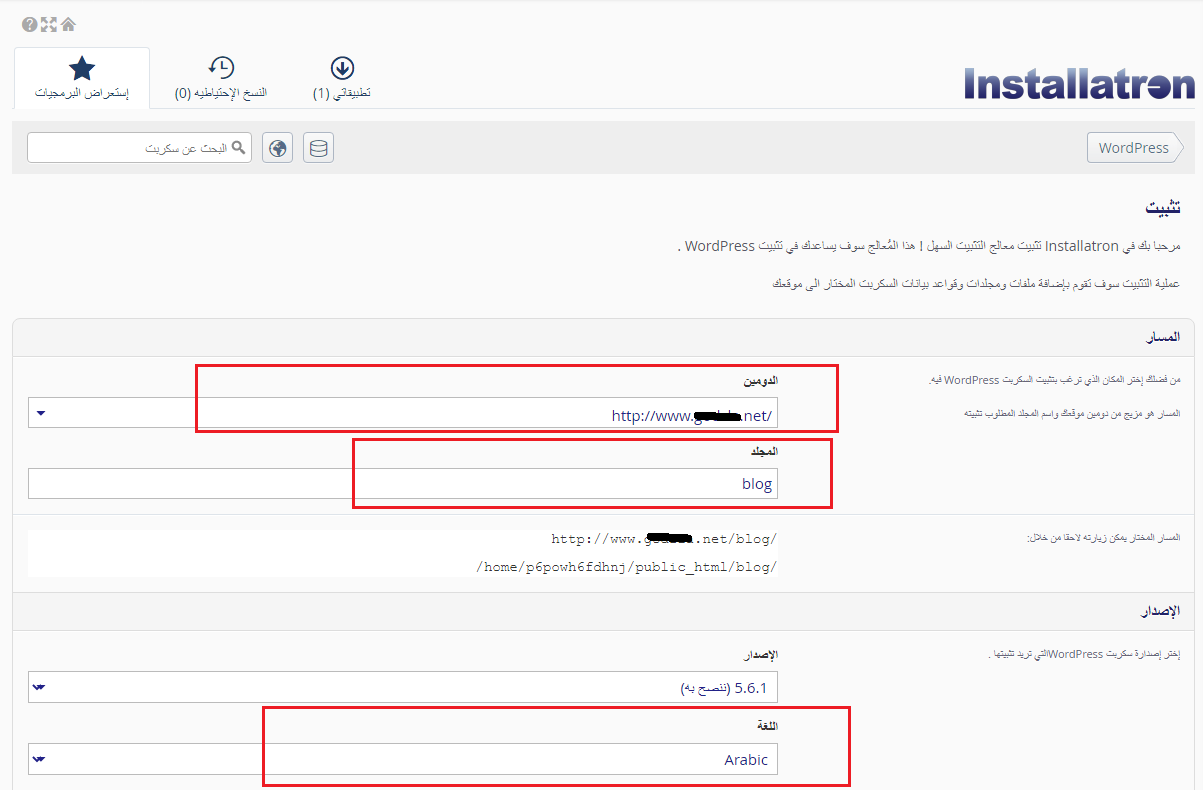Open the star icon browse scripts tab
The image size is (1203, 790).
click(x=82, y=78)
